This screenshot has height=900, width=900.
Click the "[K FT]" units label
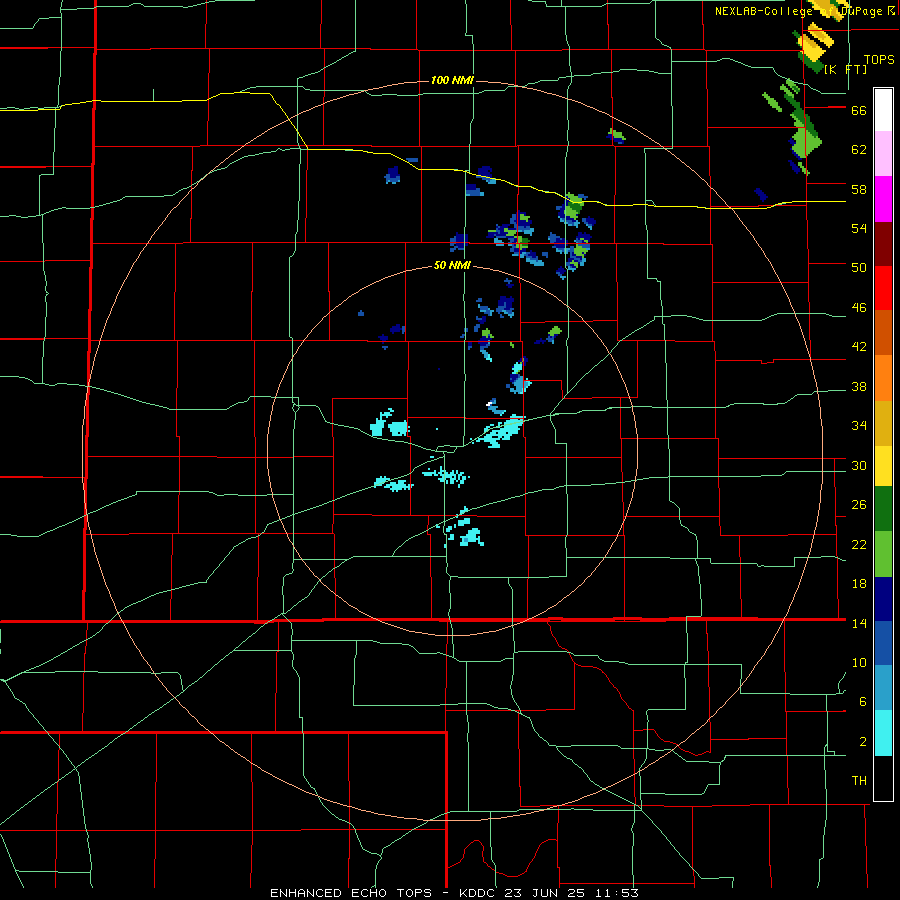click(x=846, y=69)
